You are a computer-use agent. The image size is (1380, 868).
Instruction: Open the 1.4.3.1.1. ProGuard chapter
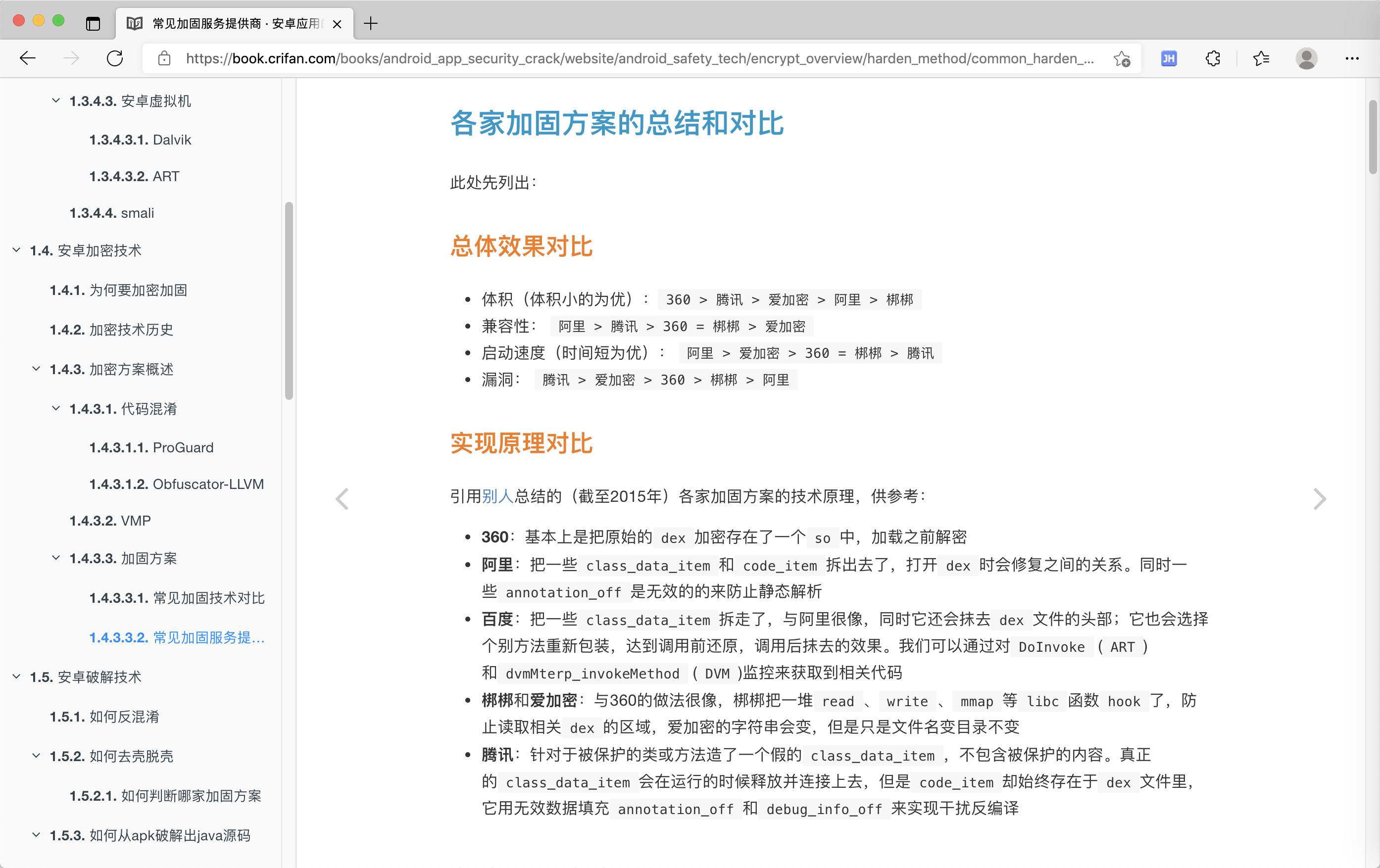tap(151, 447)
